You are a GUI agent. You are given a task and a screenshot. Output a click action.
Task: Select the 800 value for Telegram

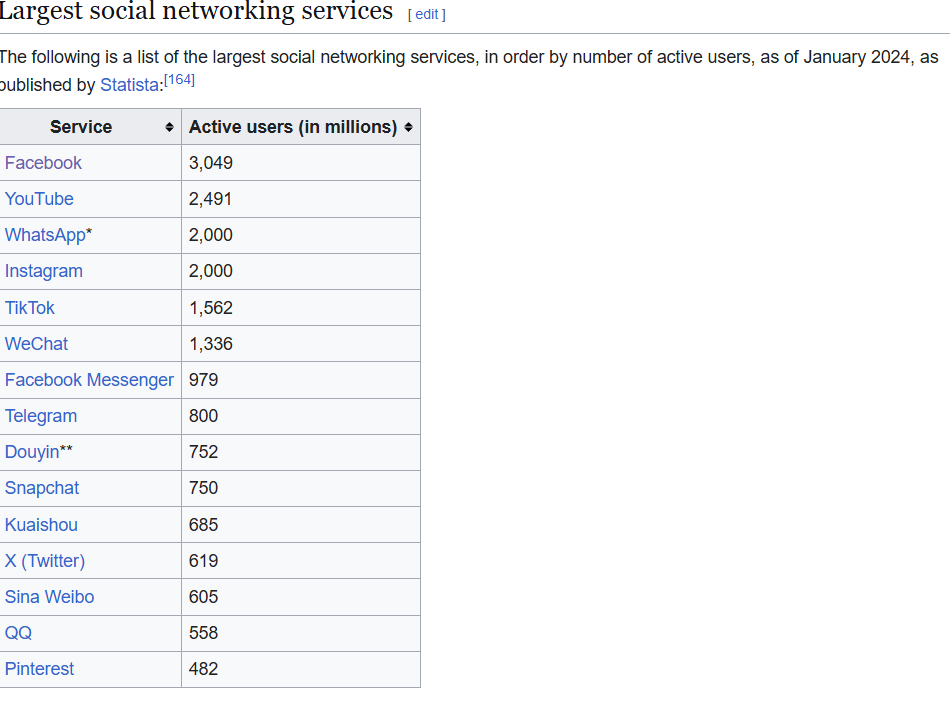(x=204, y=416)
